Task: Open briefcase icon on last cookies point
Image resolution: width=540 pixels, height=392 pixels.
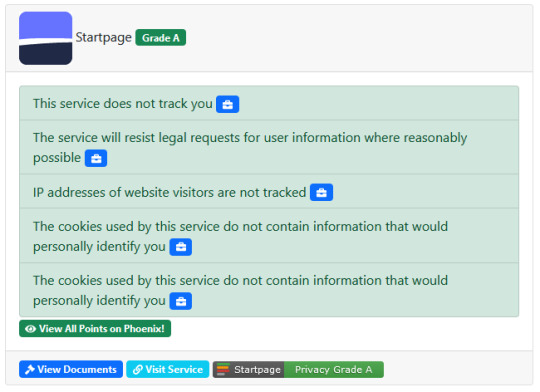Action: (x=181, y=301)
